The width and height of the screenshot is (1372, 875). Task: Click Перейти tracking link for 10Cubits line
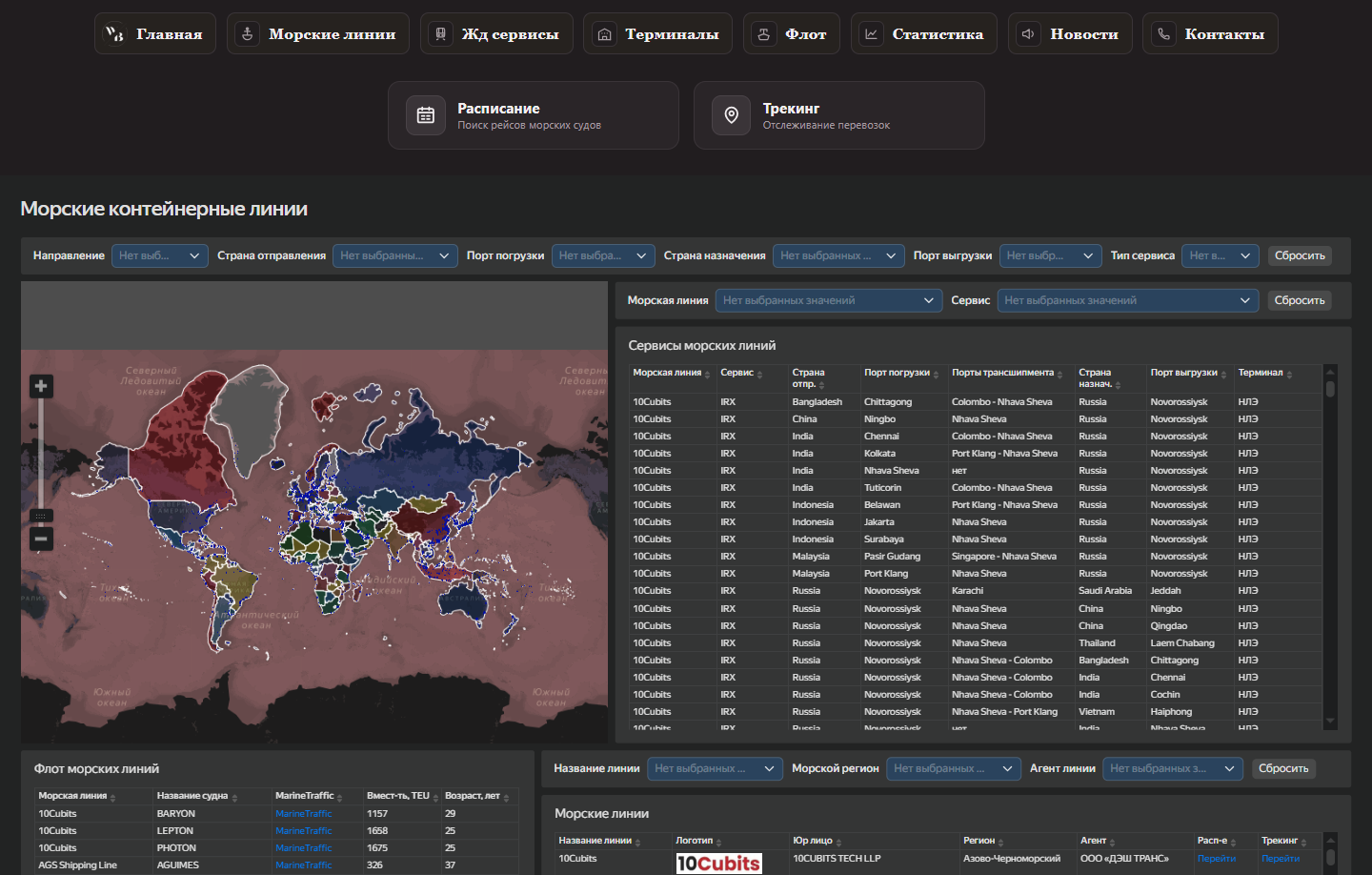point(1281,859)
